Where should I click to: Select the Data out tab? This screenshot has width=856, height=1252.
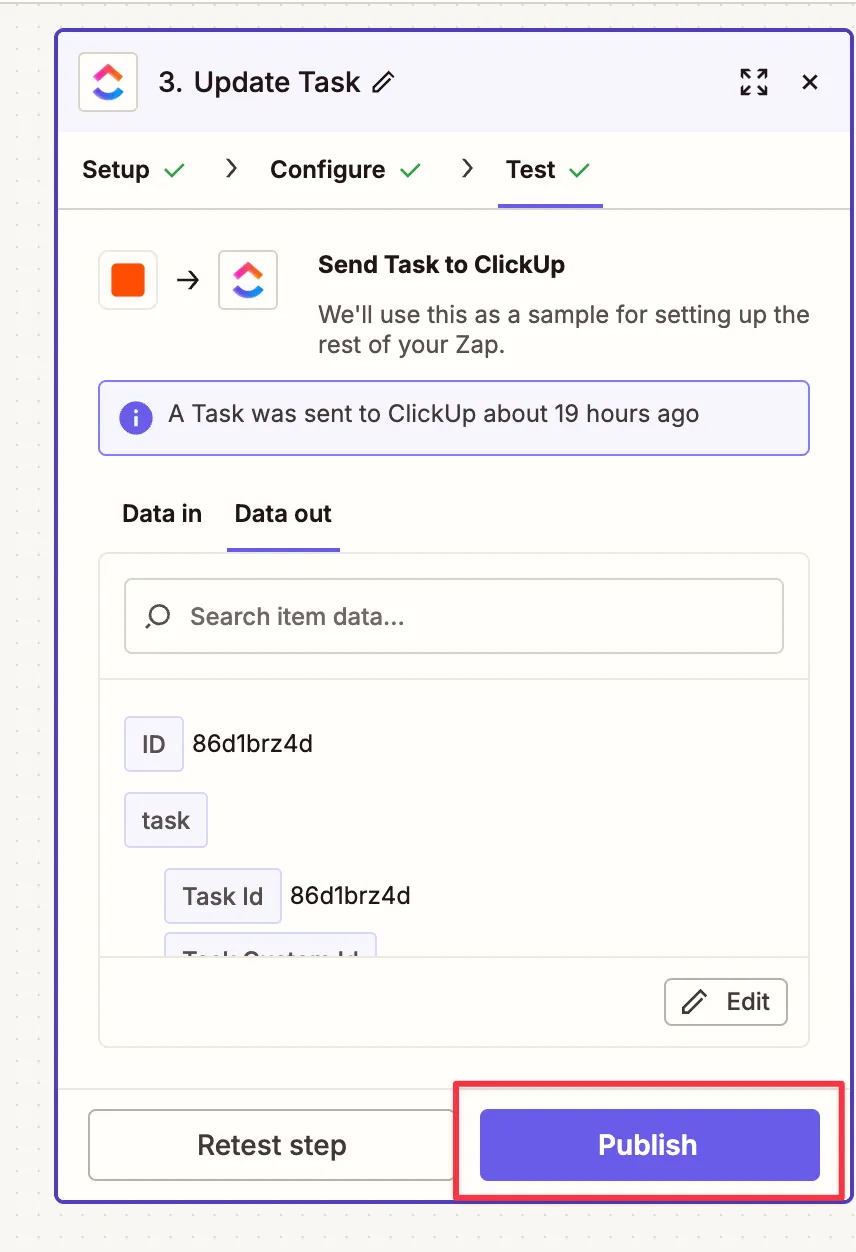click(283, 514)
